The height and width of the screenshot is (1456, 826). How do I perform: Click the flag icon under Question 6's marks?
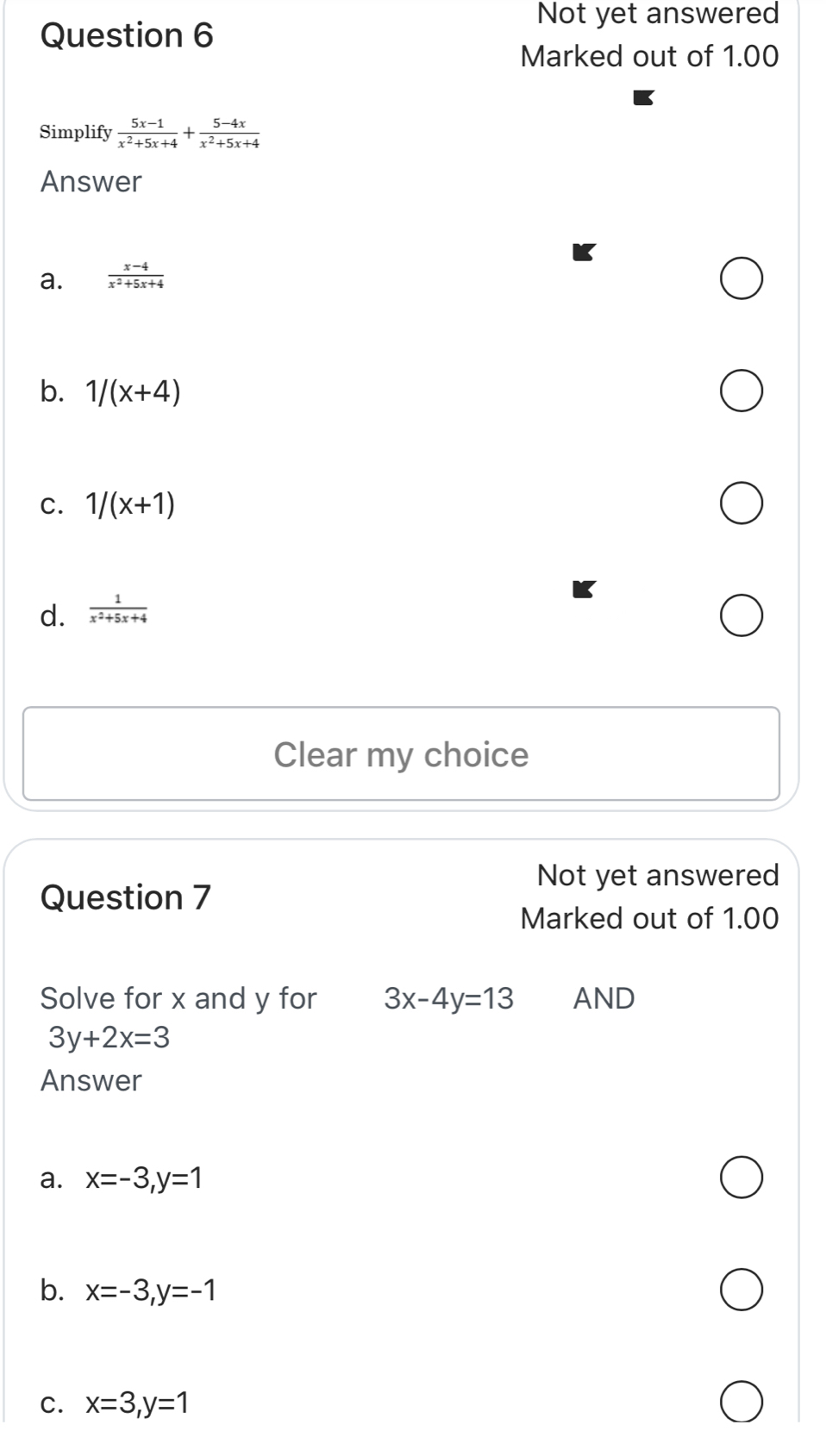(x=643, y=98)
